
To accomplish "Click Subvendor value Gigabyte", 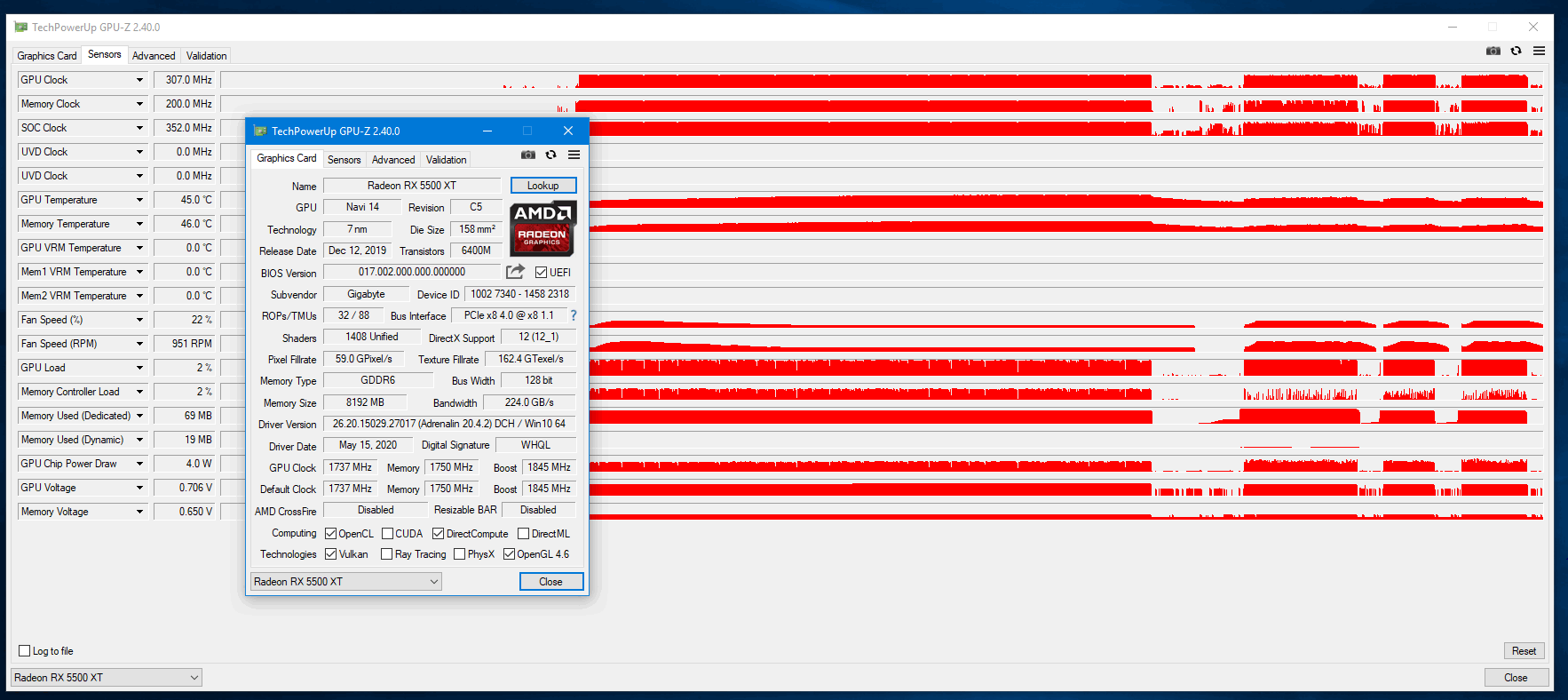I will 366,294.
